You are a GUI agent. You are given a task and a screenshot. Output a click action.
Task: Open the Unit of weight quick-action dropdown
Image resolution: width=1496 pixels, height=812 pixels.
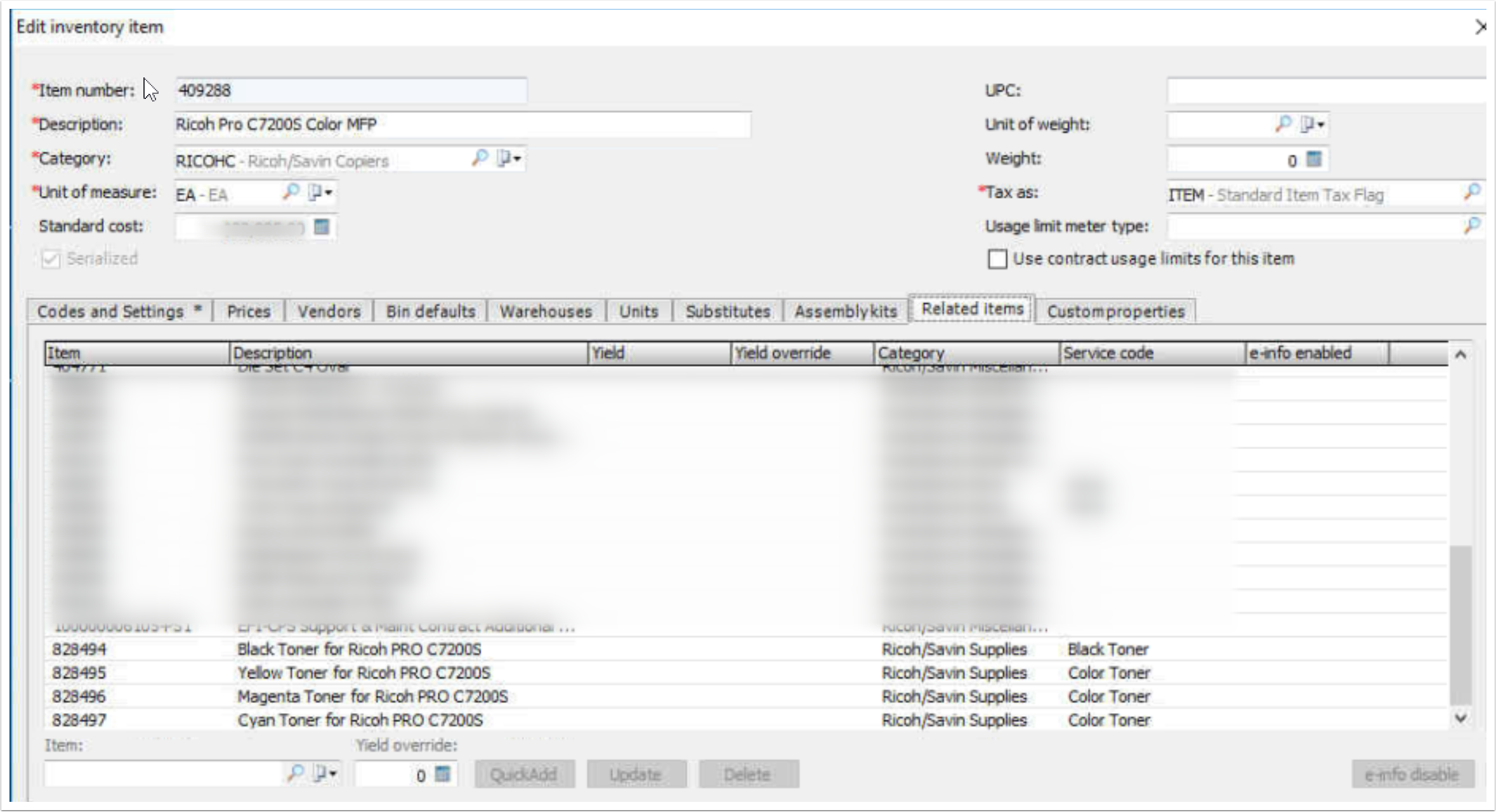click(x=1313, y=124)
